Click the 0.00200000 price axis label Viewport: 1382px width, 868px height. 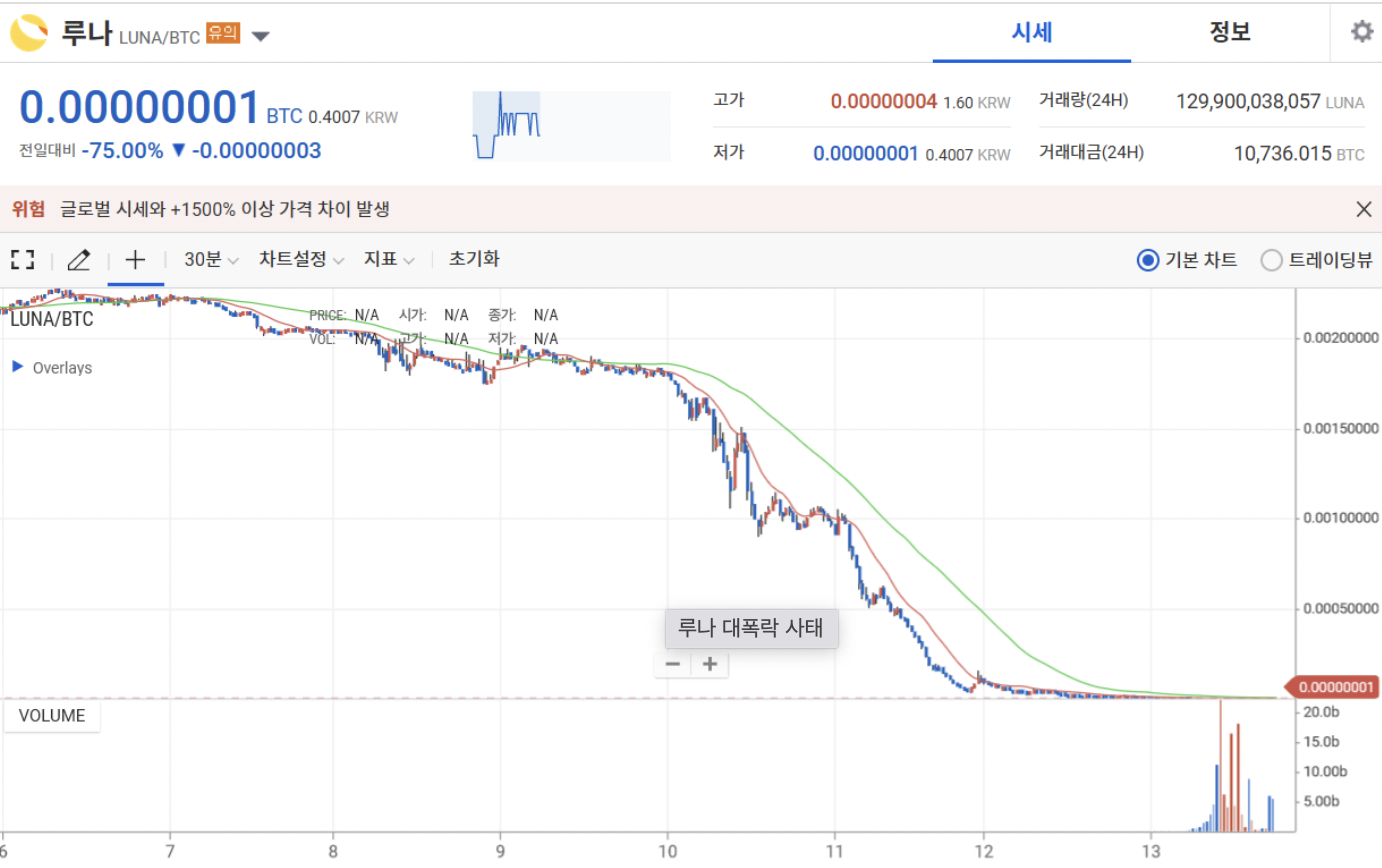[x=1341, y=338]
